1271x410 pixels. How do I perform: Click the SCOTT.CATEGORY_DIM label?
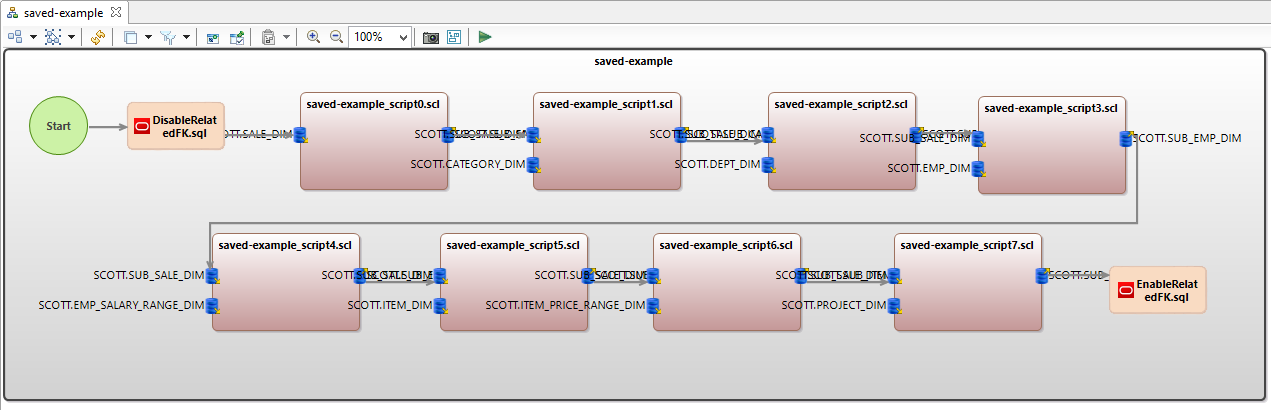click(x=468, y=164)
